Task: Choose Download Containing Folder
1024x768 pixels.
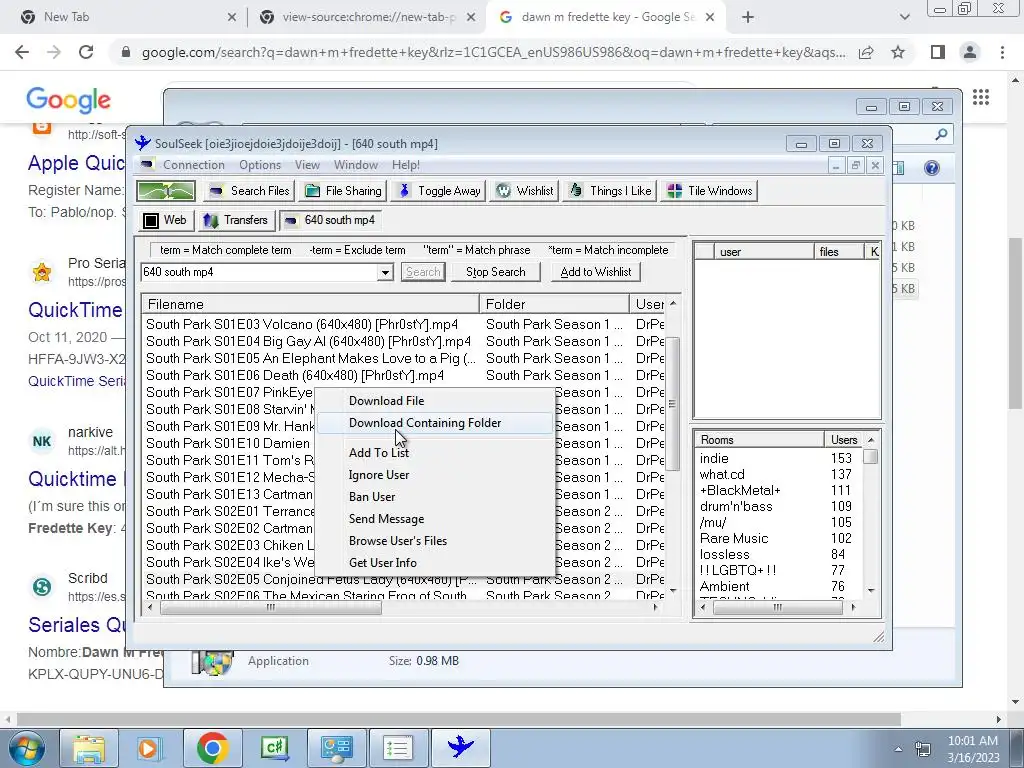Action: pyautogui.click(x=434, y=423)
